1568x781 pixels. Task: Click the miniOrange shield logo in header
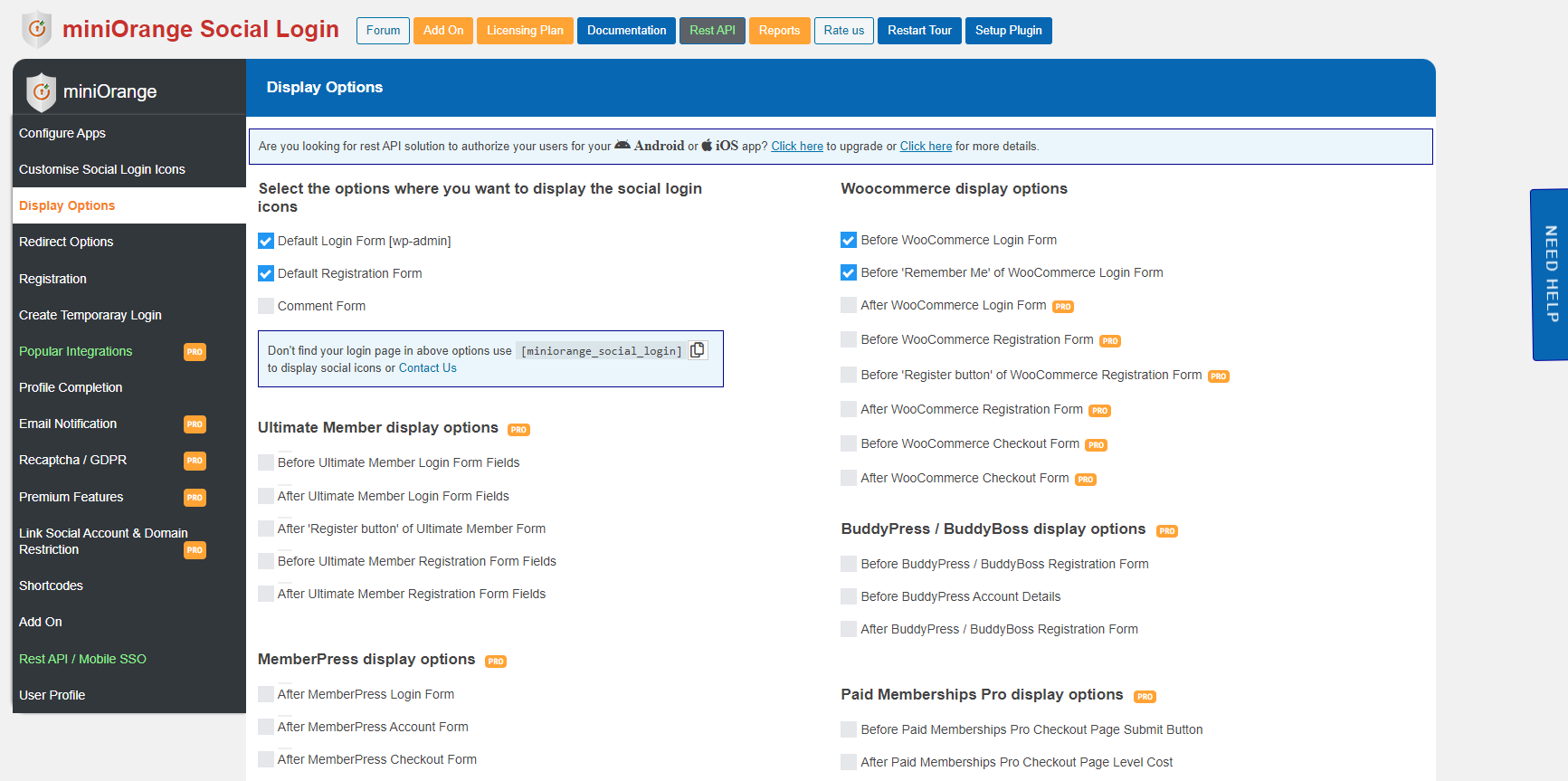click(37, 29)
